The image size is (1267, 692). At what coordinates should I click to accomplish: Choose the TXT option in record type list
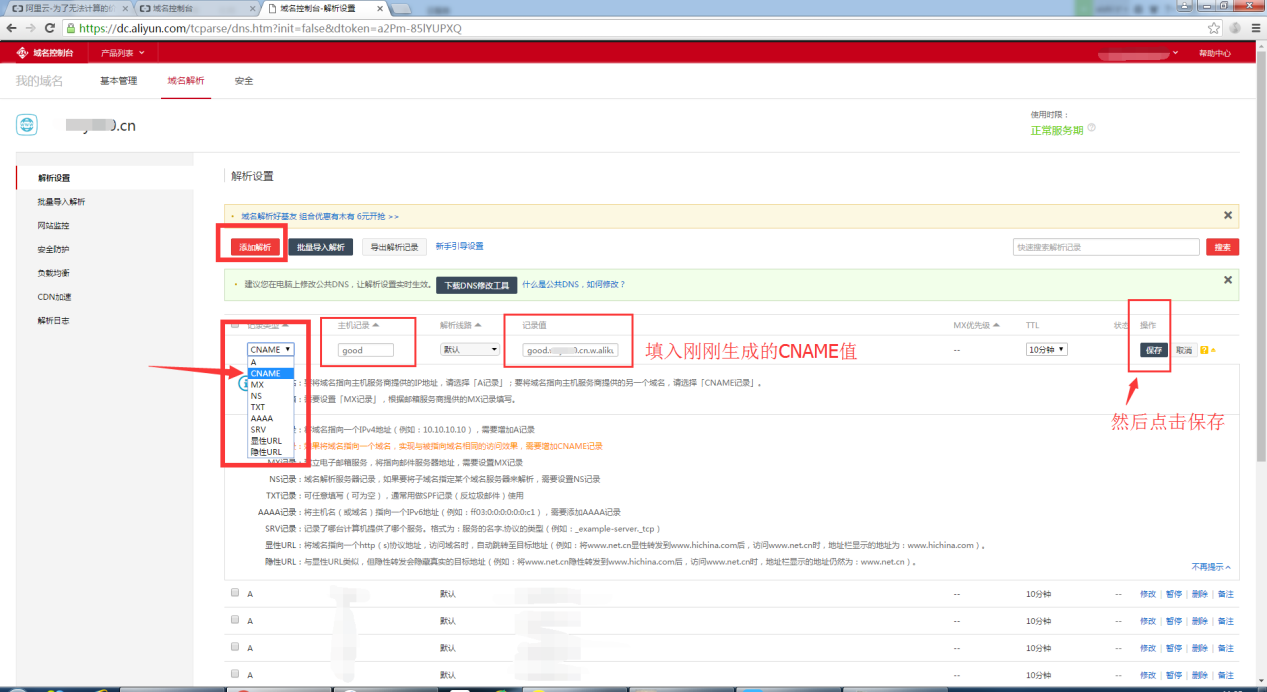[258, 407]
